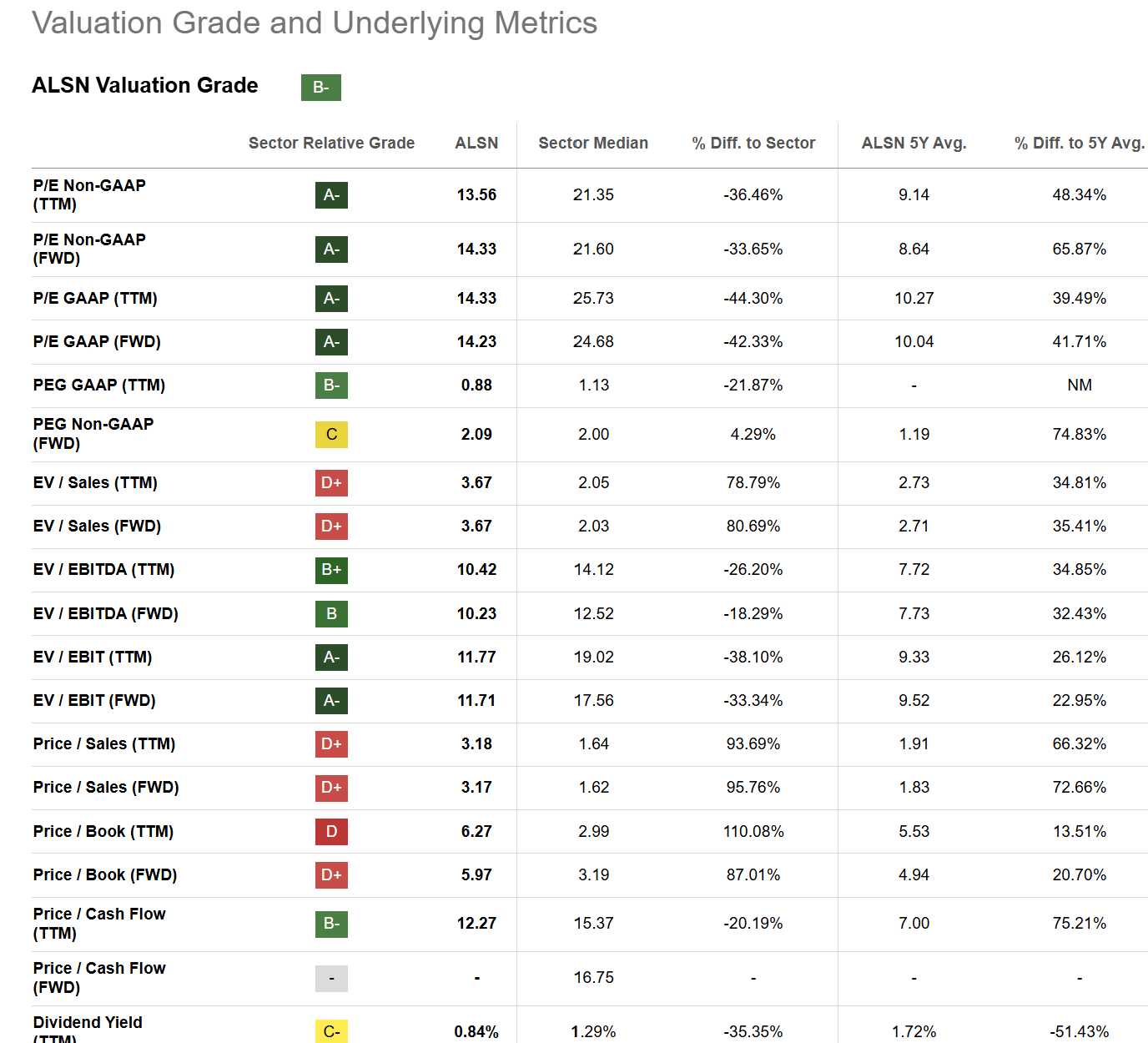Click the A- grade badge for P/E Non-GAAP (TTM)
This screenshot has height=1043, width=1148.
tap(331, 195)
